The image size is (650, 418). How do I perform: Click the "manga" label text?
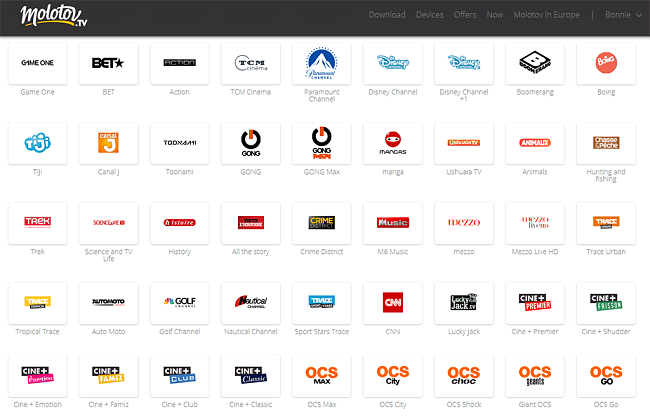[393, 172]
